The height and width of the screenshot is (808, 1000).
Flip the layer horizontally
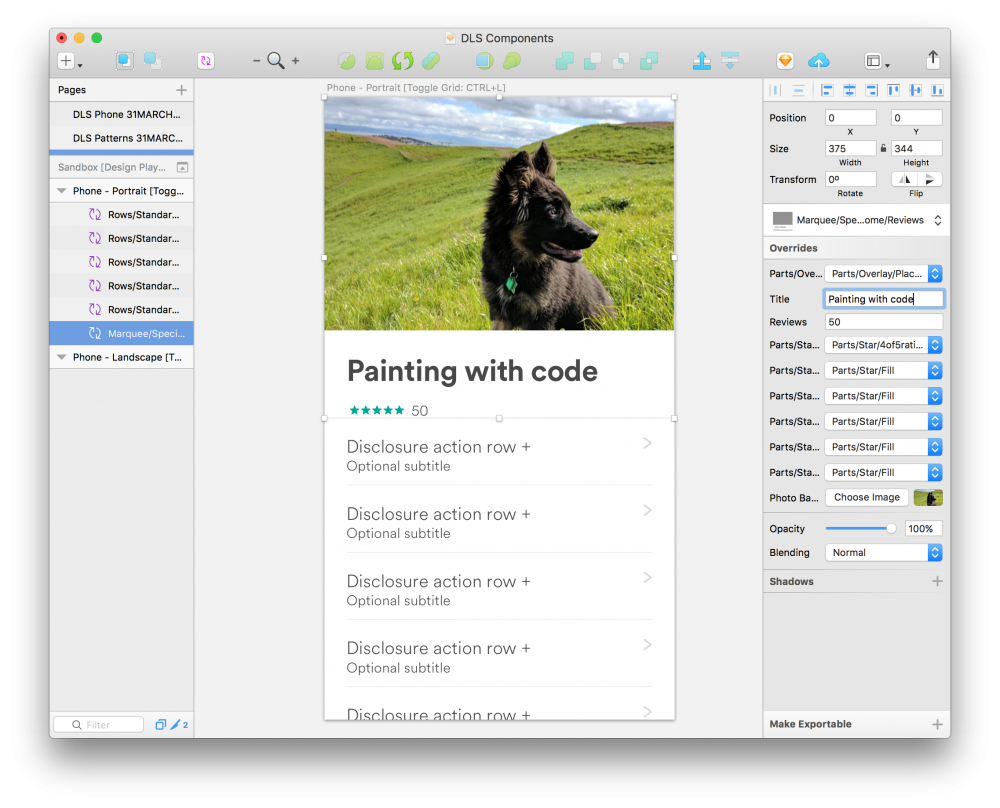click(x=904, y=179)
